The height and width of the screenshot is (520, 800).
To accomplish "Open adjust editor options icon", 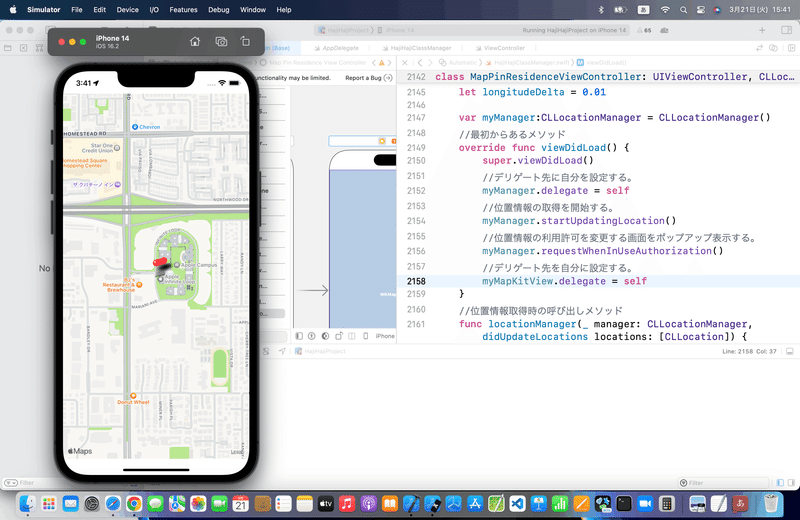I will [773, 48].
